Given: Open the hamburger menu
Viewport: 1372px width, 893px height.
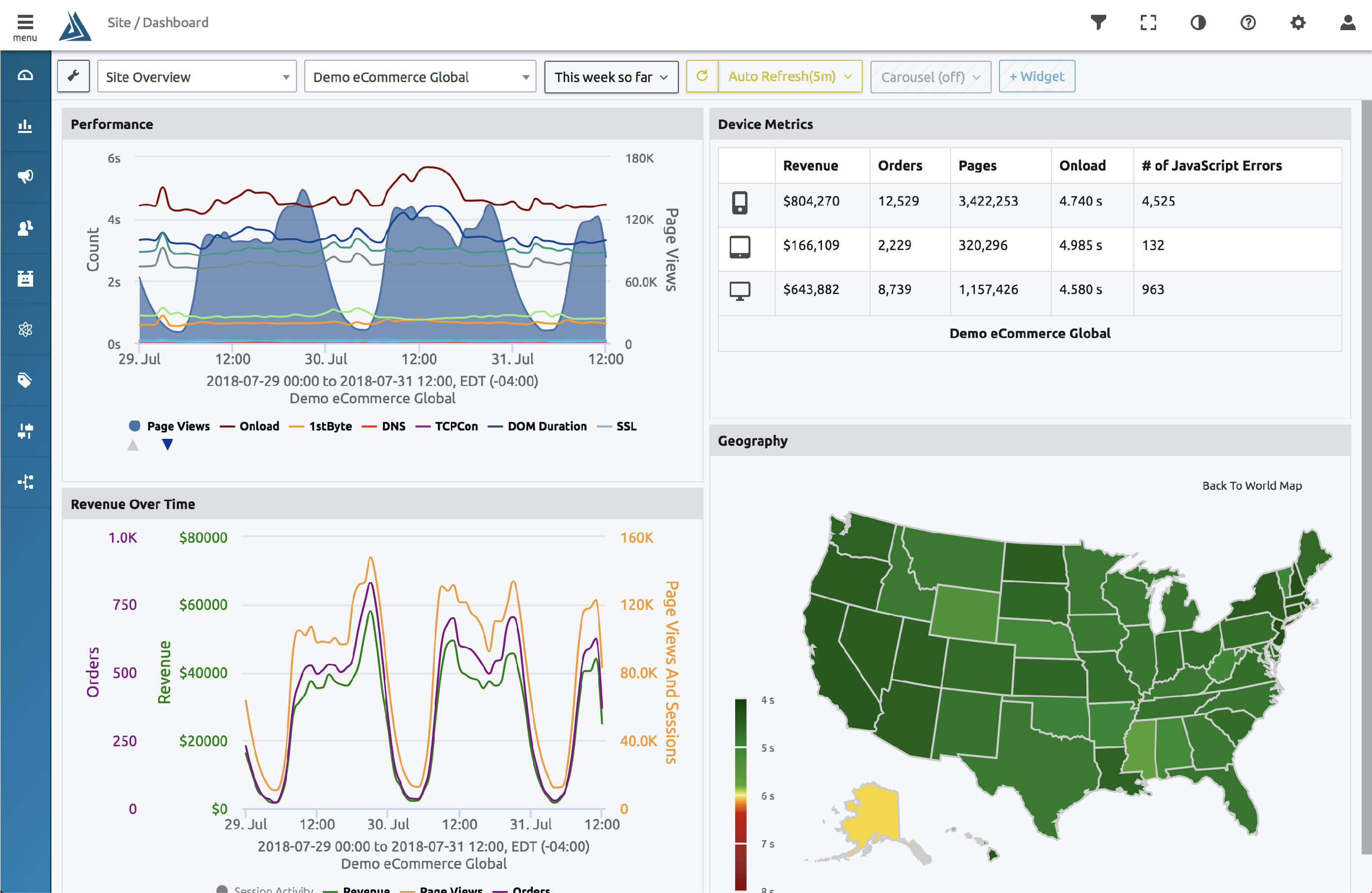Looking at the screenshot, I should pos(25,27).
